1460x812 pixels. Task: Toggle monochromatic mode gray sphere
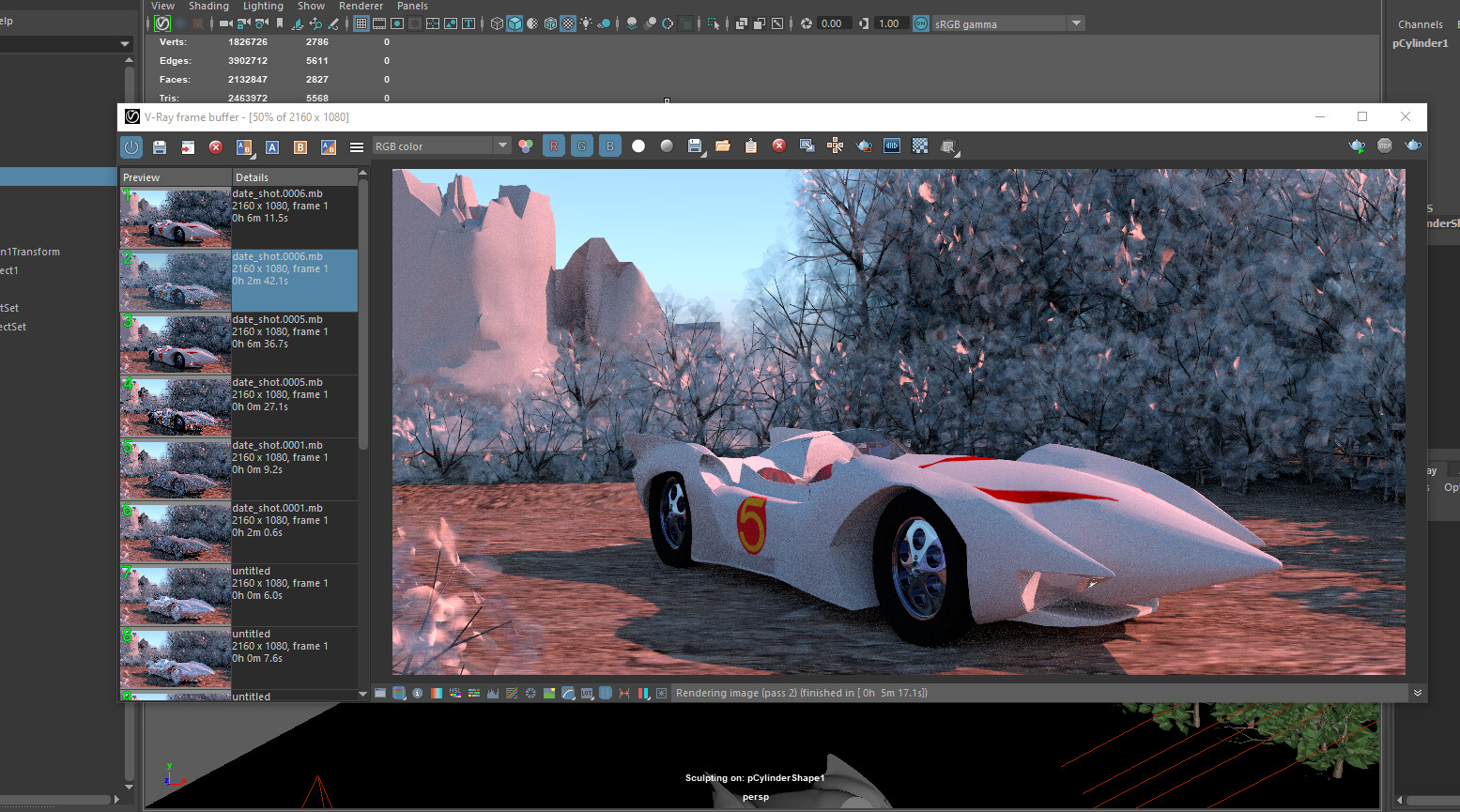667,146
